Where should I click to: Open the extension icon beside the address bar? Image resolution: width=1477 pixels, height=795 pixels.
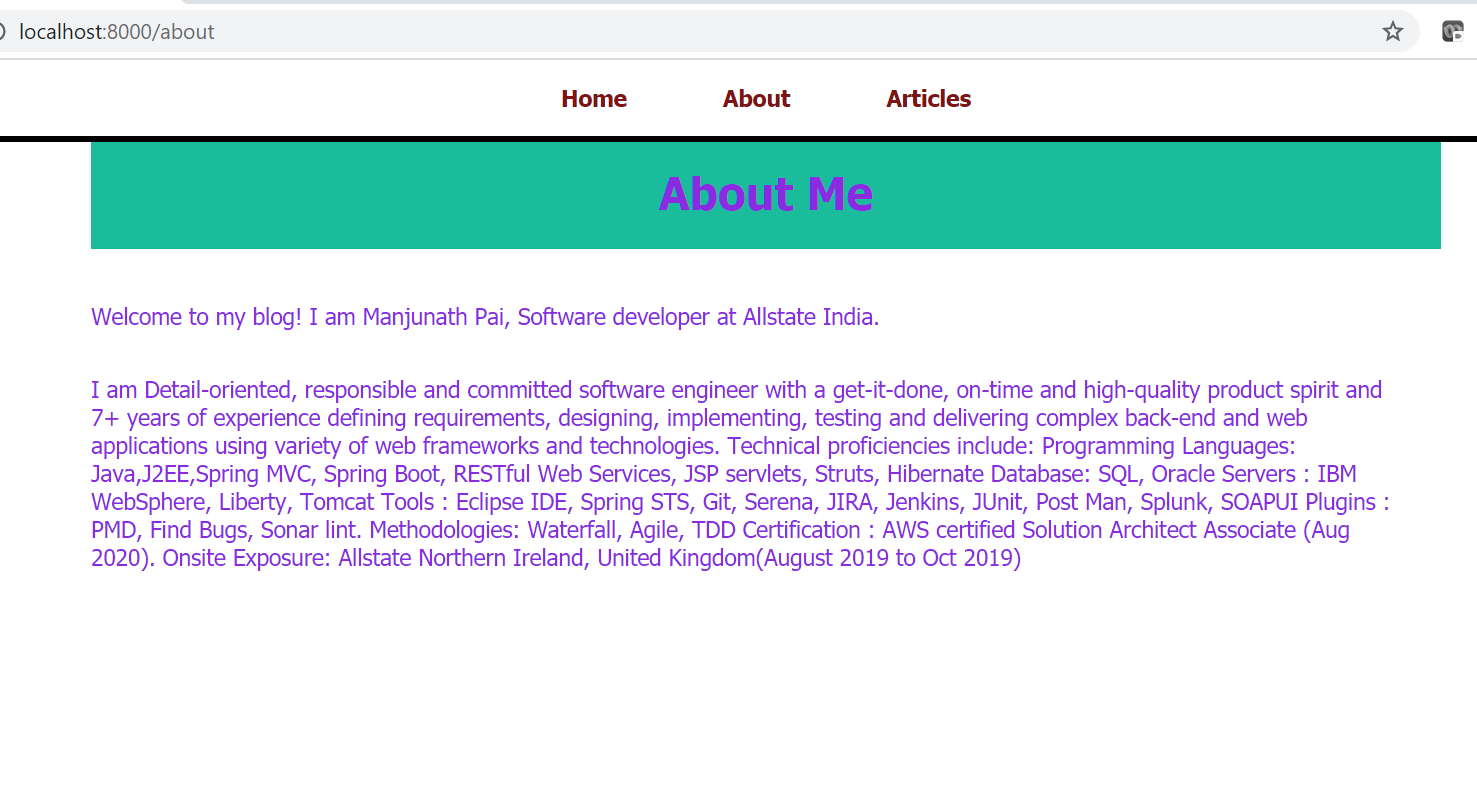(1453, 32)
